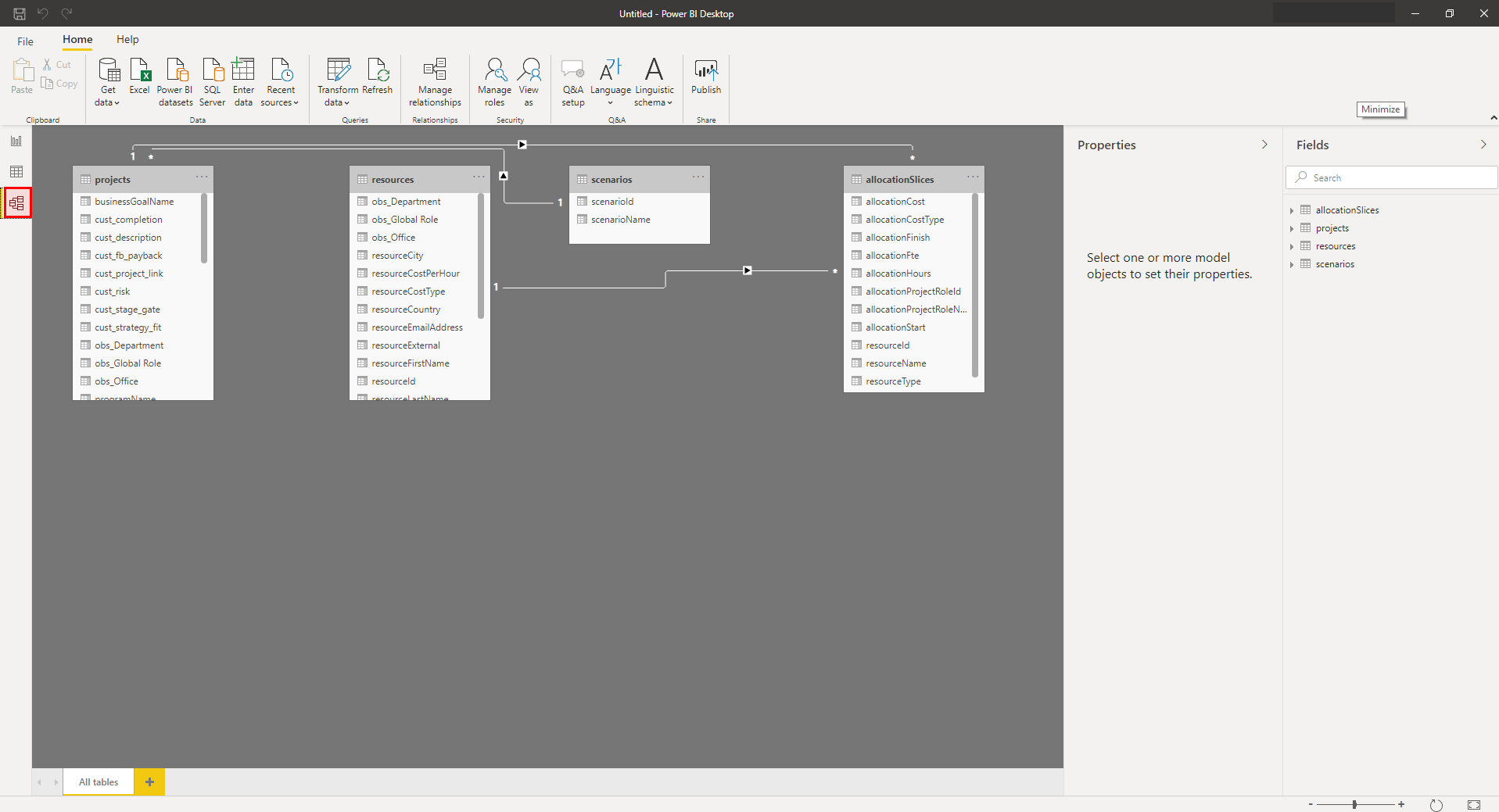Image resolution: width=1499 pixels, height=812 pixels.
Task: Publish the report
Action: 706,76
